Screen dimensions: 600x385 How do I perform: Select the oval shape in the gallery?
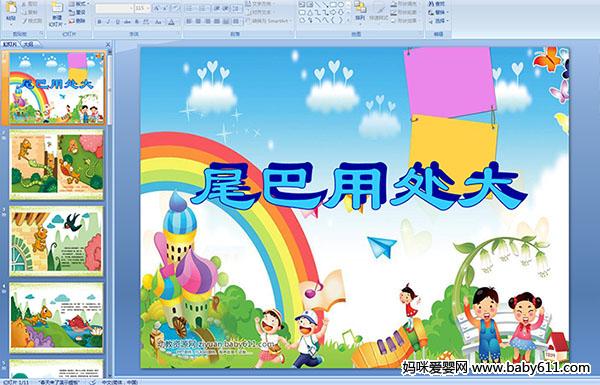[341, 4]
